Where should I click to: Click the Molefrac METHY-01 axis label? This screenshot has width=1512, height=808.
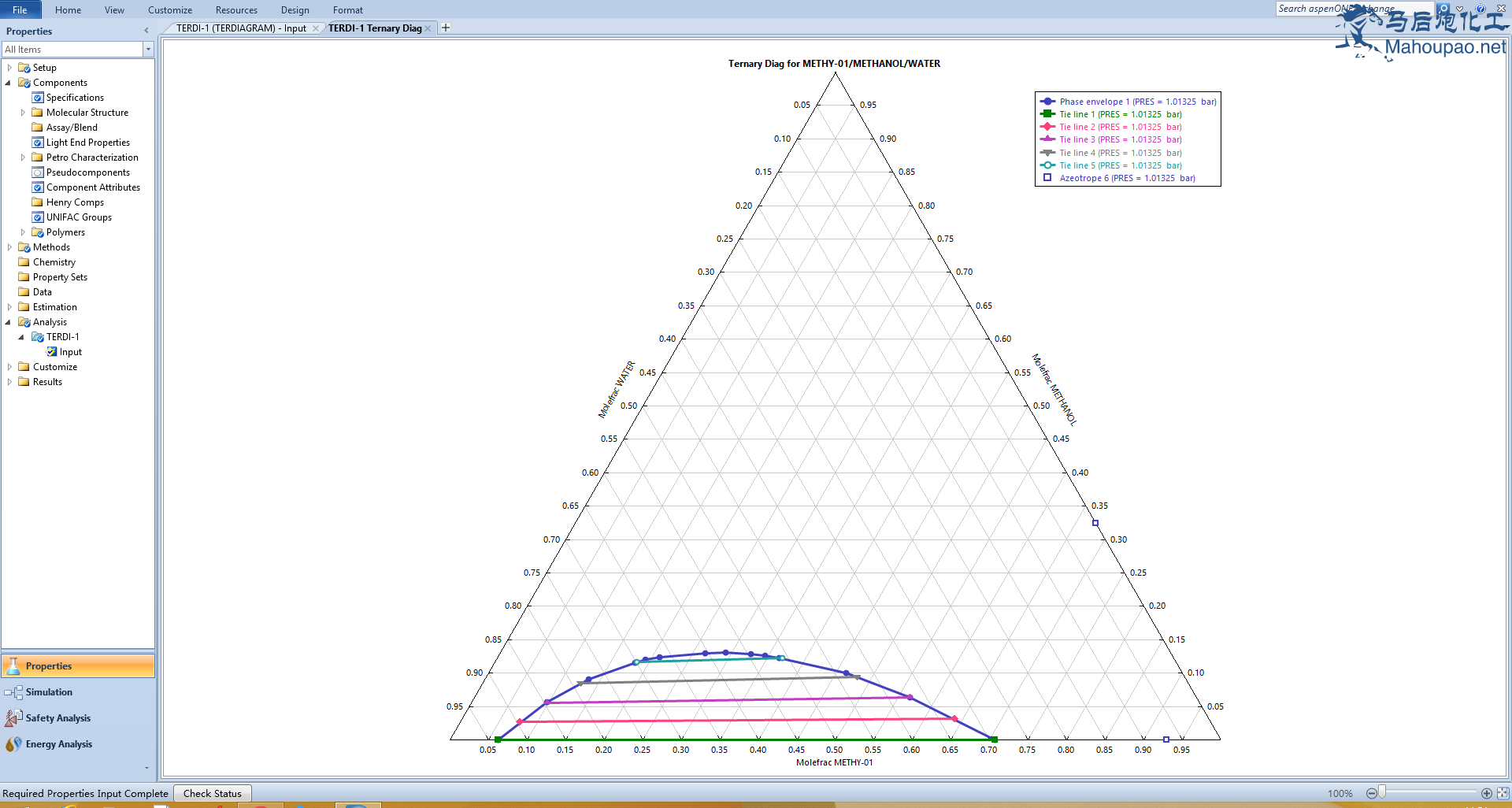pos(834,762)
